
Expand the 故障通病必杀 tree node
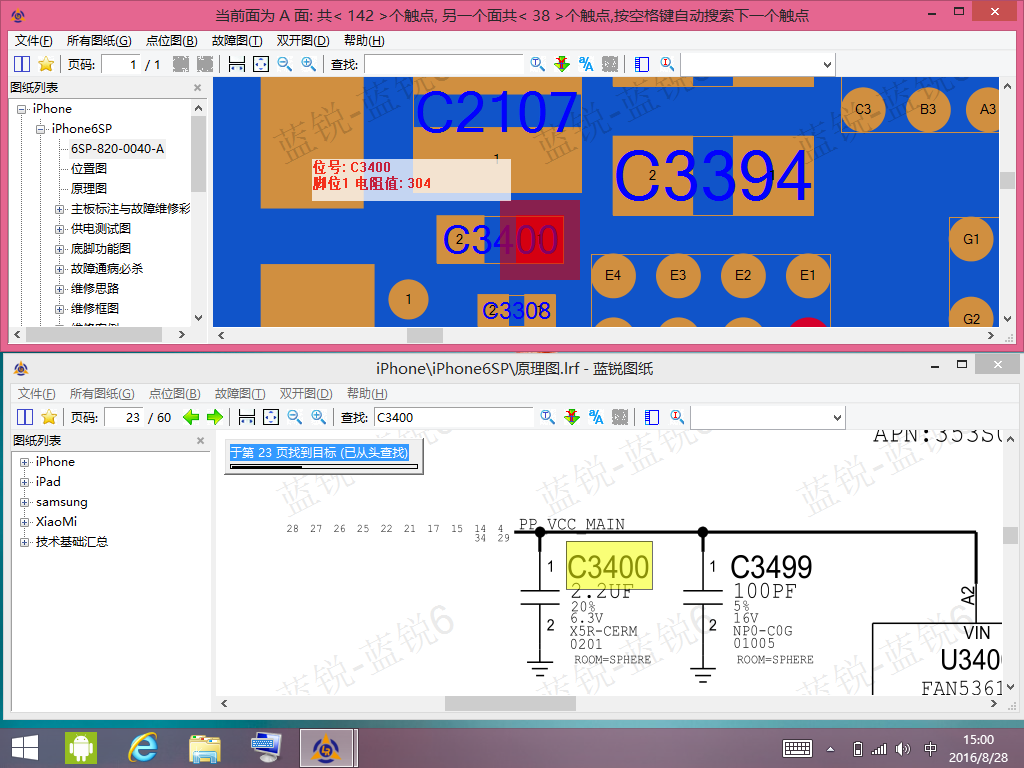point(59,269)
